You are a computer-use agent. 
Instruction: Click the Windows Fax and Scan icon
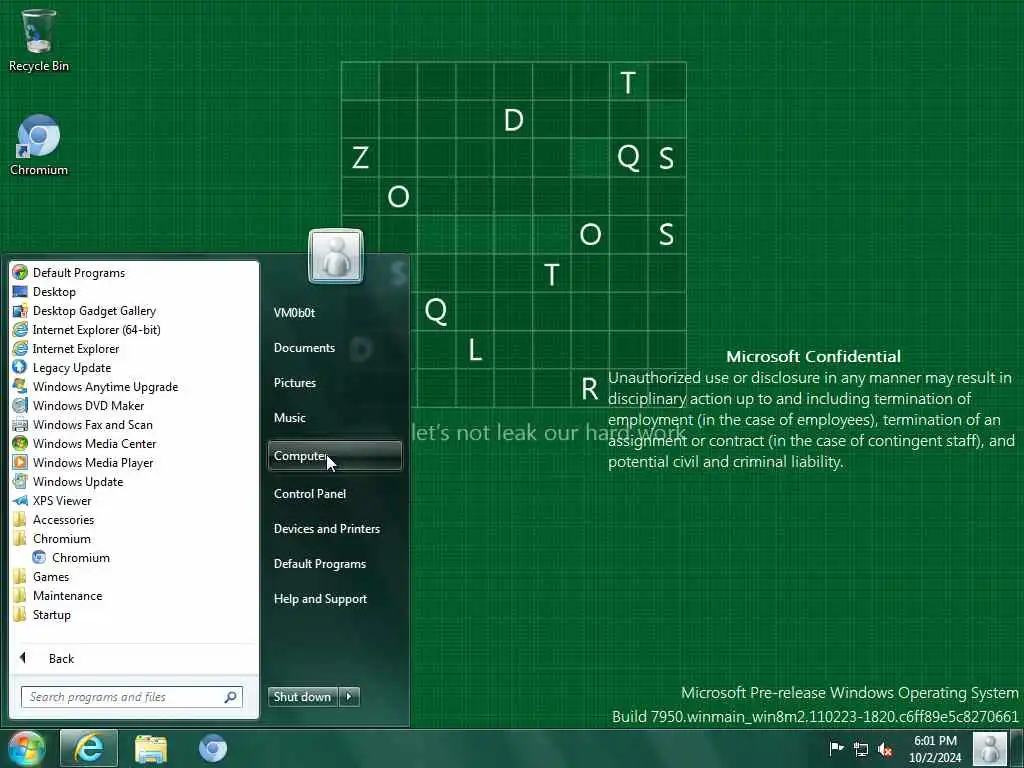[20, 424]
